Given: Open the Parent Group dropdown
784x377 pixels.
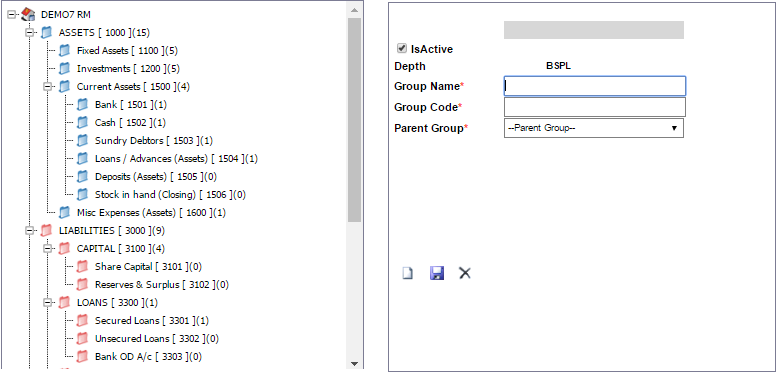Looking at the screenshot, I should click(x=594, y=128).
